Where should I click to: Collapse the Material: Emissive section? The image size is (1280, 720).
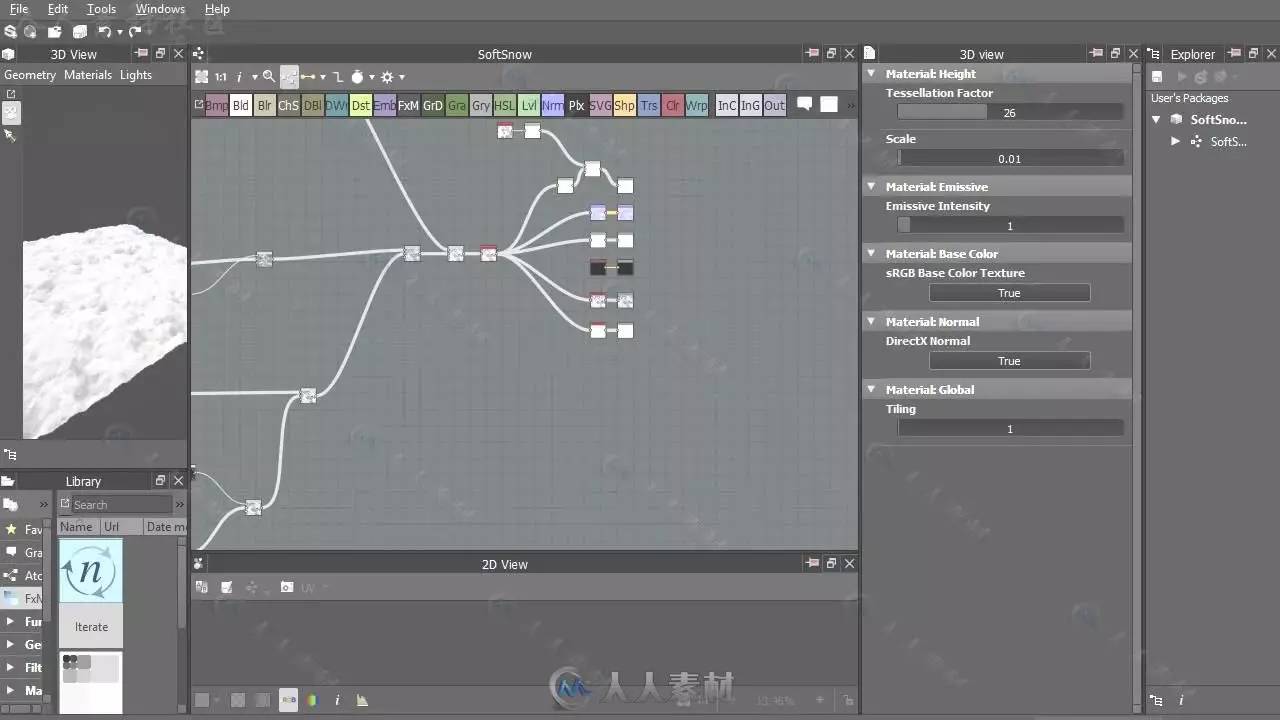[x=871, y=187]
